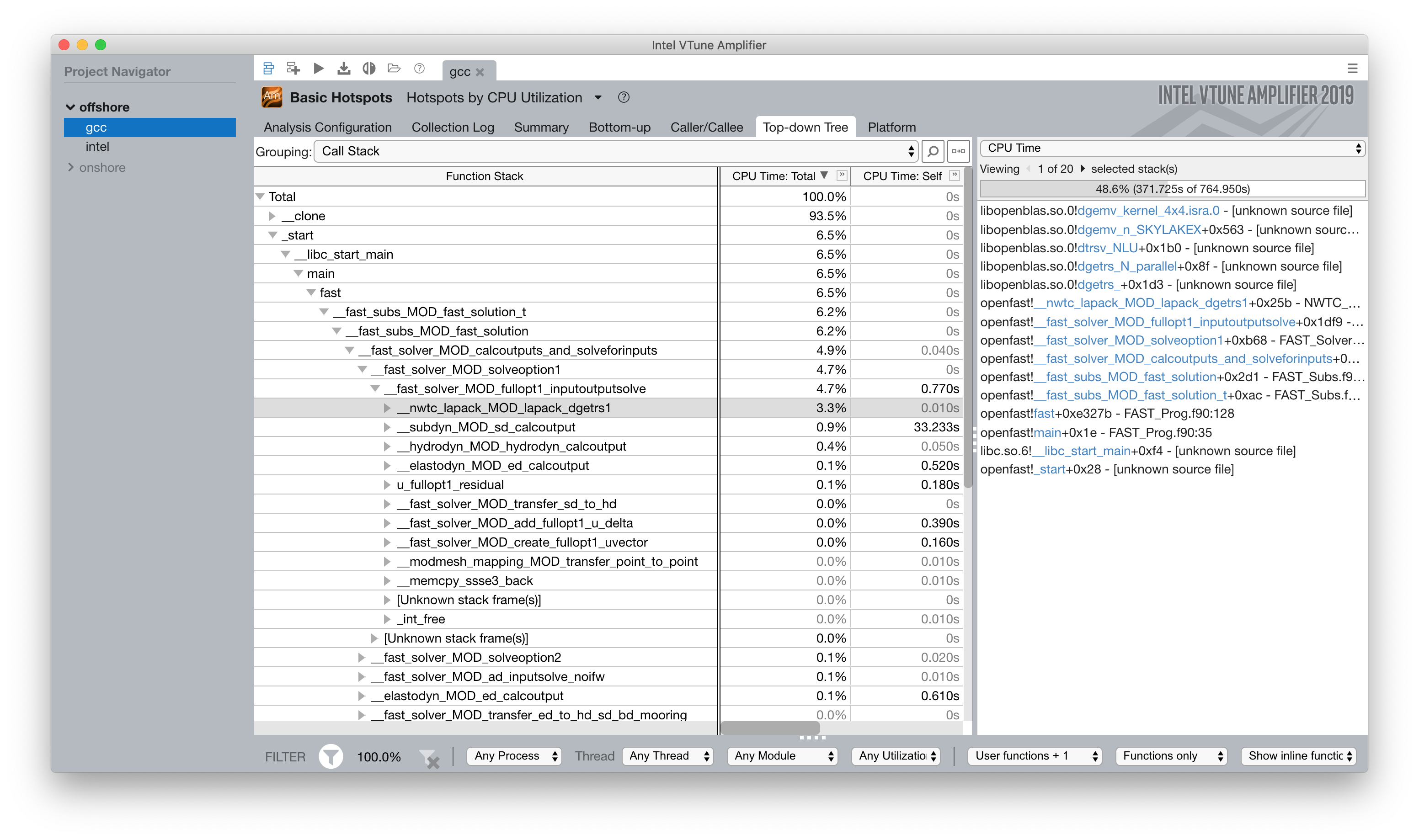Screen dimensions: 1419x840
Task: Open the hamburger menu at top right
Action: point(1352,69)
